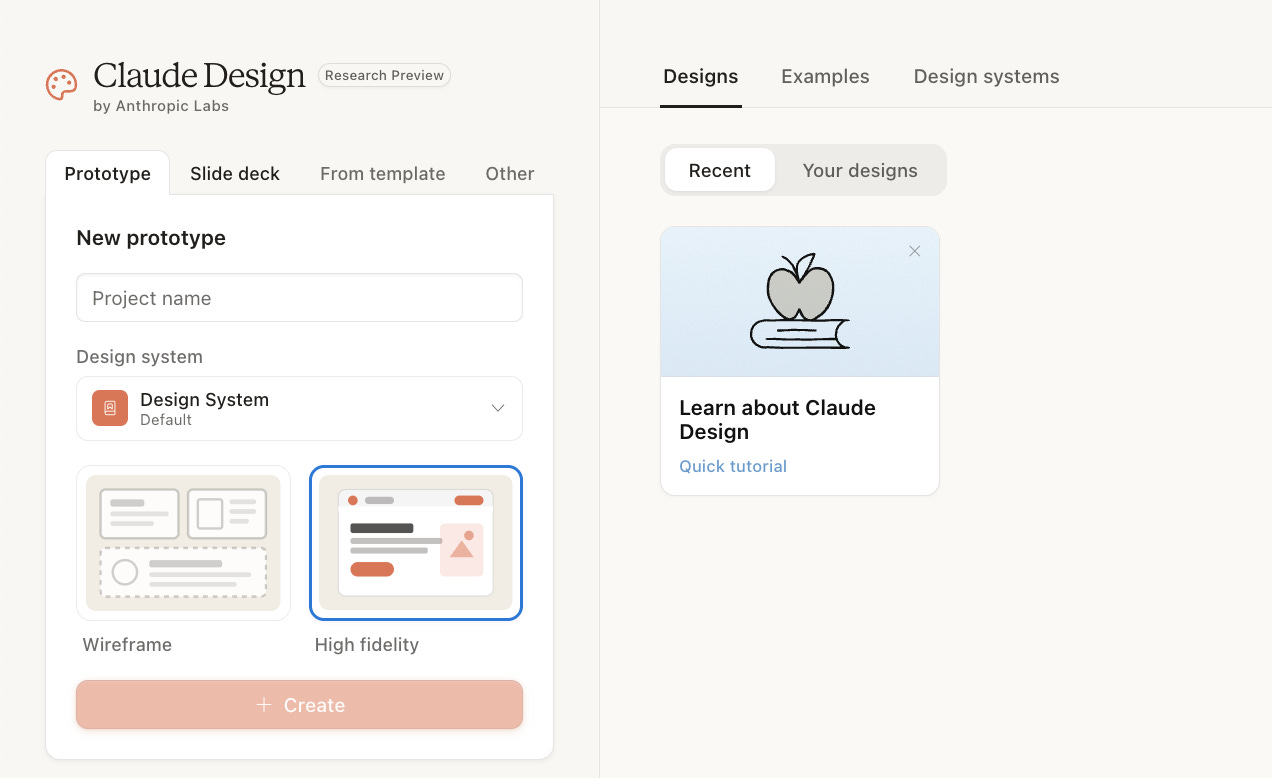
Task: Open the Other tab
Action: pyautogui.click(x=510, y=173)
